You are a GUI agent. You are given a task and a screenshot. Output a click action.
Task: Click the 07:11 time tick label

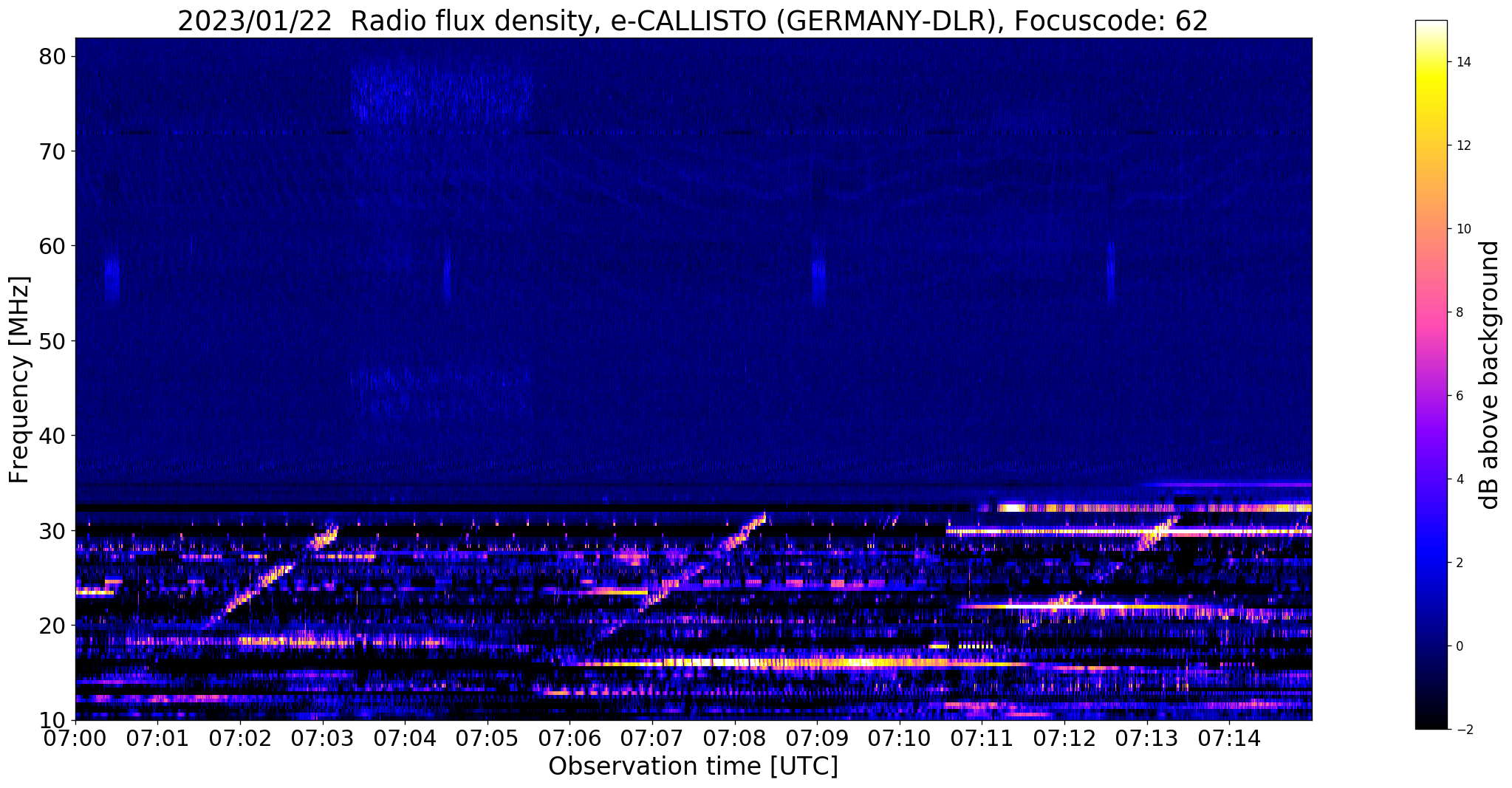click(982, 737)
